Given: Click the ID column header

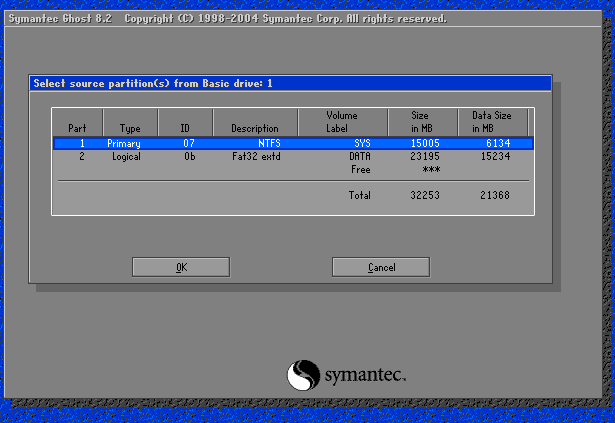Looking at the screenshot, I should pyautogui.click(x=184, y=128).
